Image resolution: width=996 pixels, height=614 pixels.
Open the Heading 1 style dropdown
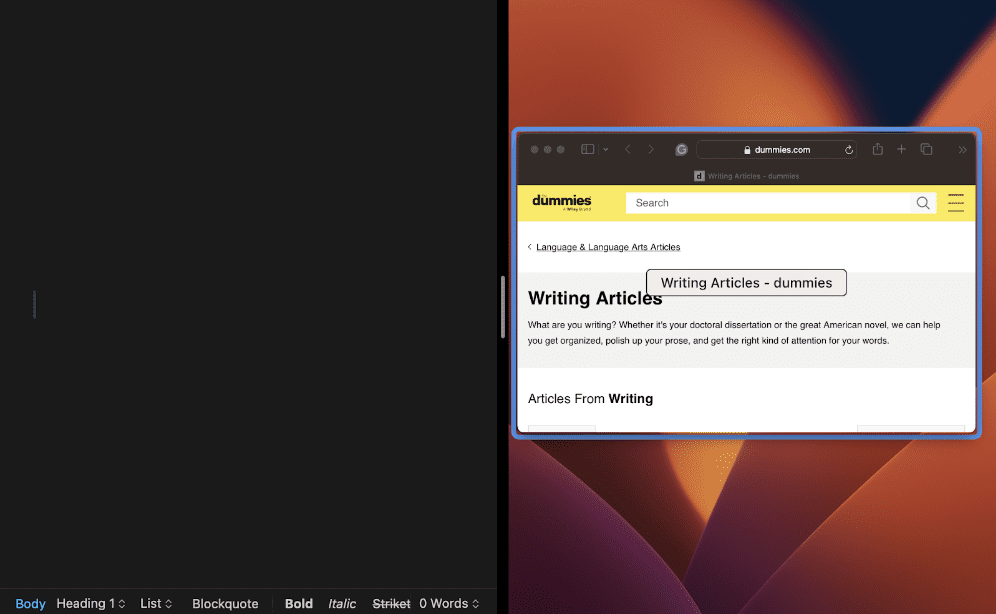[90, 603]
